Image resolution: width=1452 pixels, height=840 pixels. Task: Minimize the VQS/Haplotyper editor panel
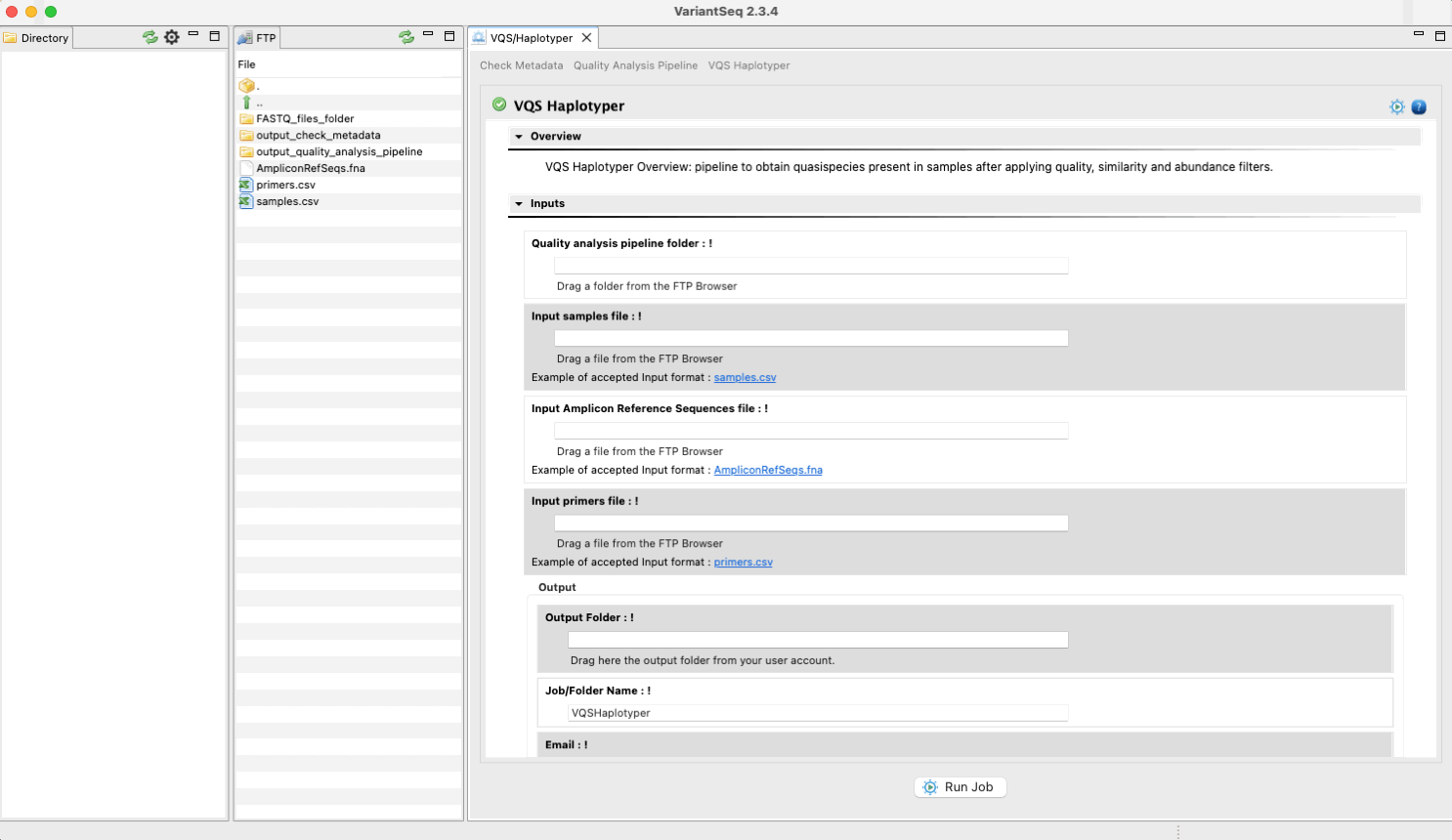[x=1419, y=35]
